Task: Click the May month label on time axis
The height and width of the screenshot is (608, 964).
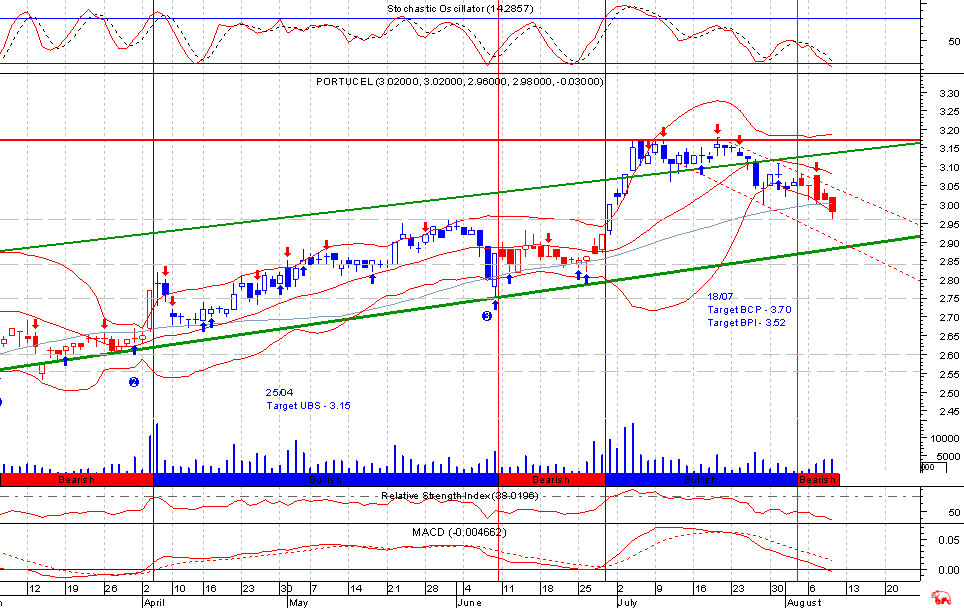Action: click(298, 602)
